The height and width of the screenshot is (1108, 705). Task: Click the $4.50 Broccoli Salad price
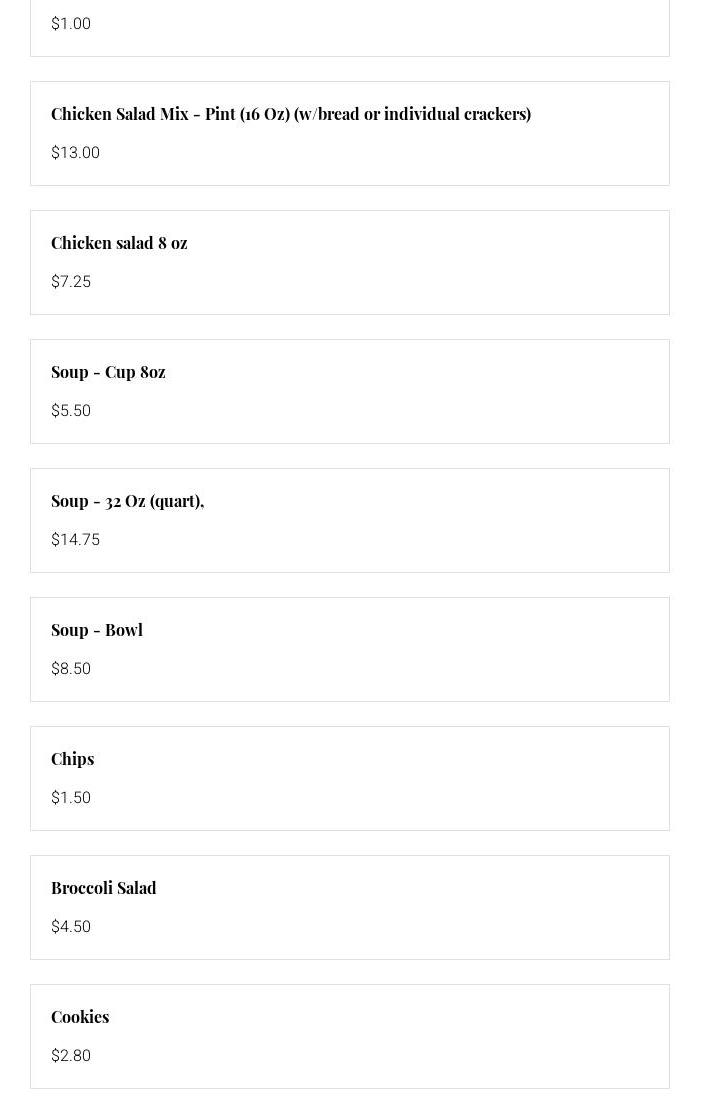pyautogui.click(x=71, y=927)
